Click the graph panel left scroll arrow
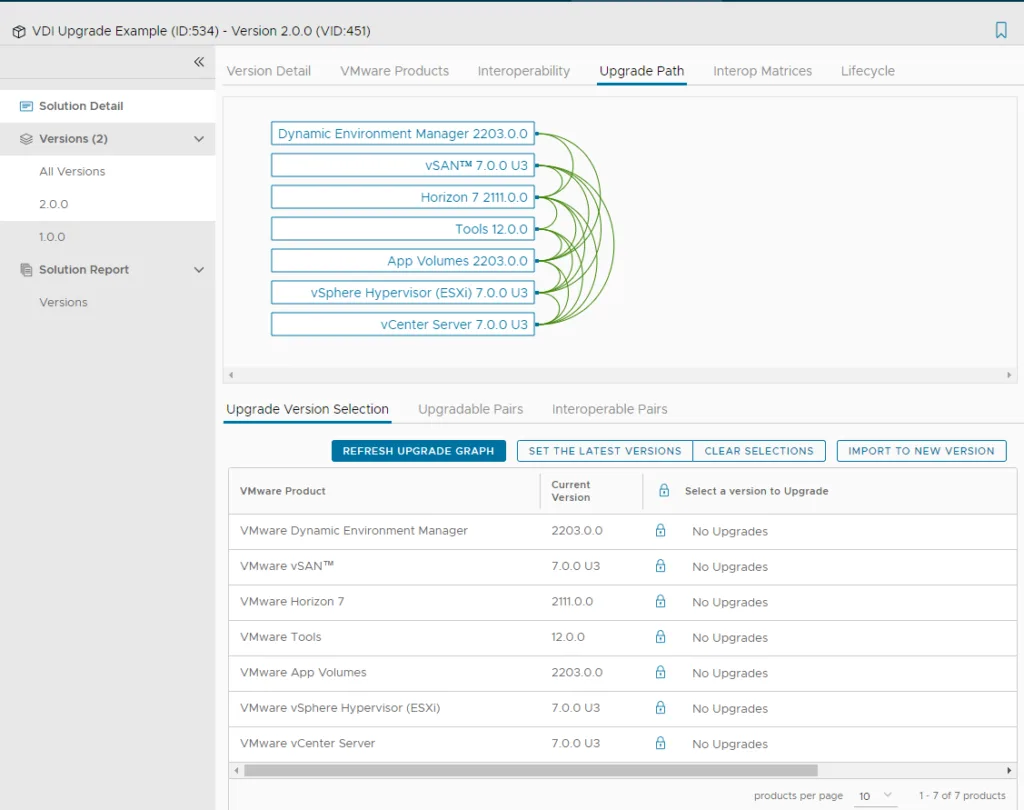Viewport: 1024px width, 810px height. point(231,375)
